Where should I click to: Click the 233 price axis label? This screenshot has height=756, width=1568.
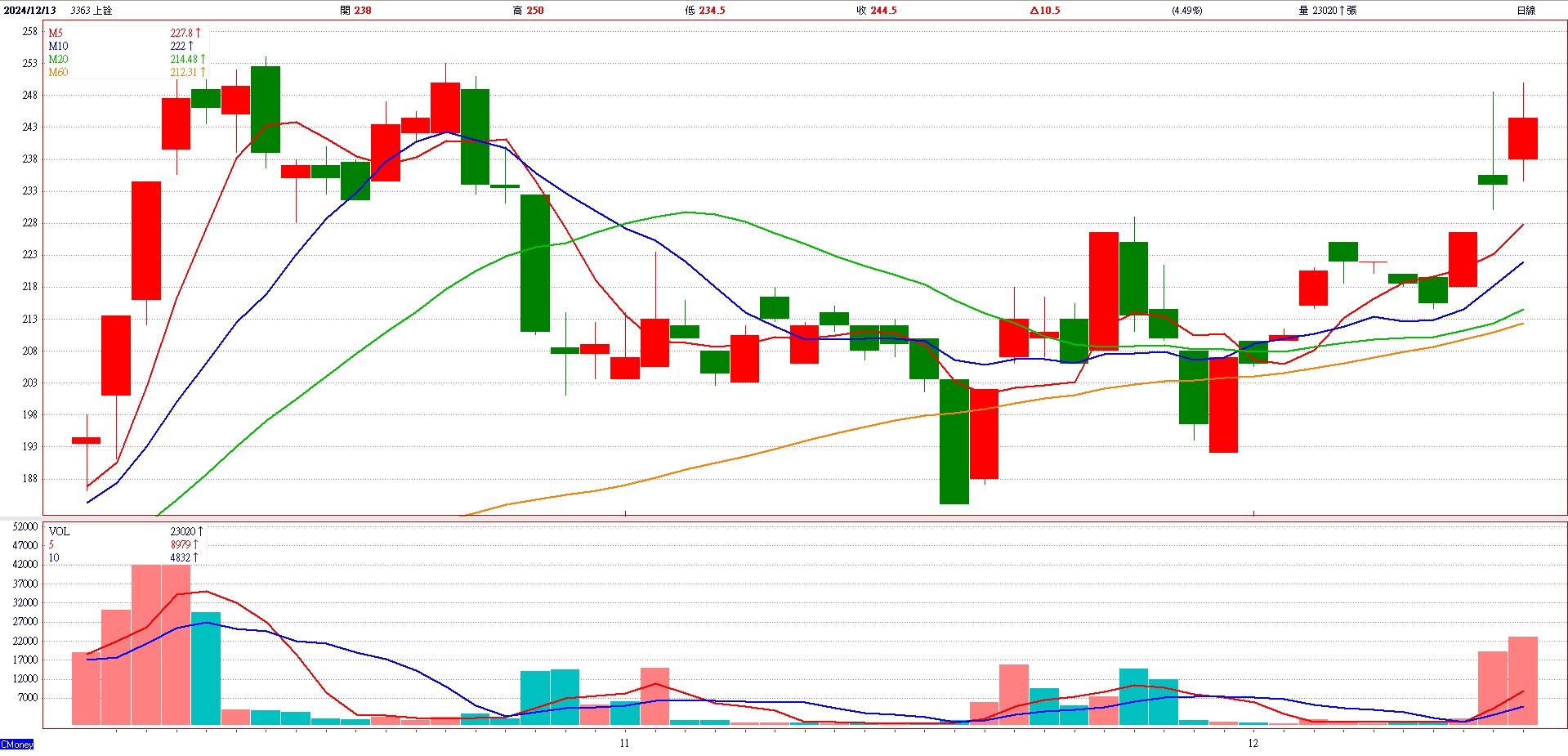29,190
